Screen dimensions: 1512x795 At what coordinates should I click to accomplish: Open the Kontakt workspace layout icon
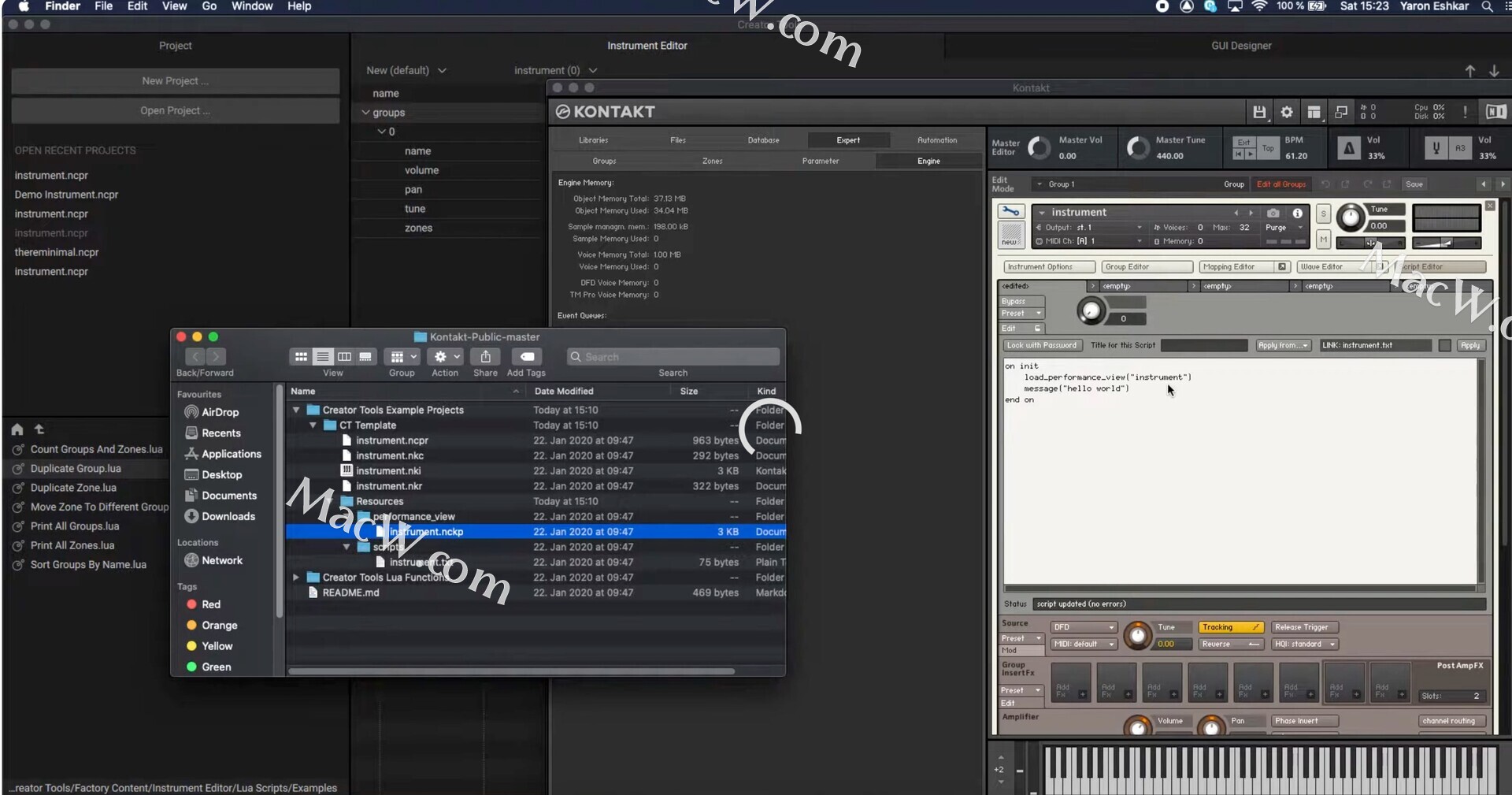(x=1314, y=112)
